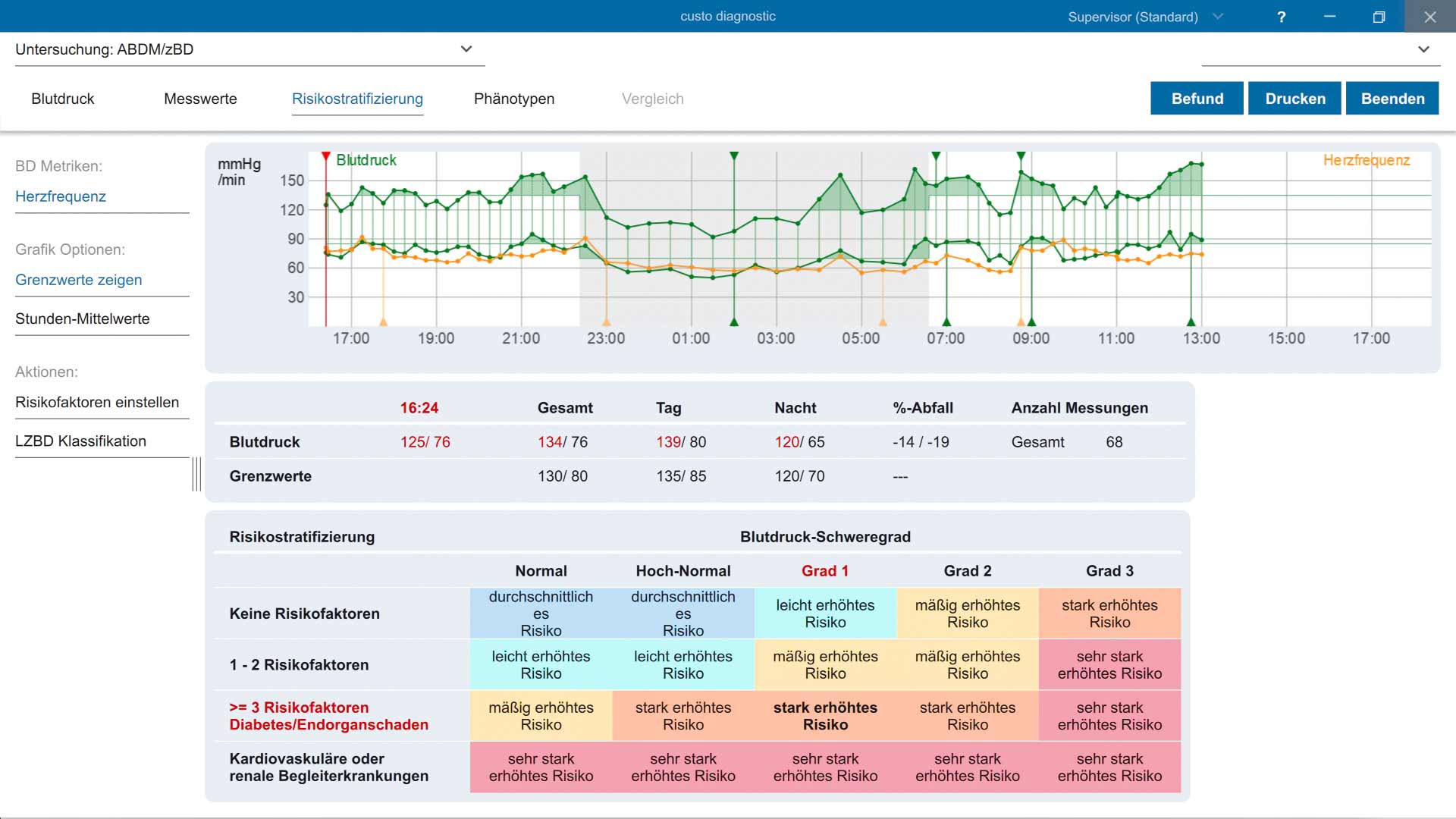1456x819 pixels.
Task: Toggle Grenzwerte zeigen graph option
Action: (x=79, y=280)
